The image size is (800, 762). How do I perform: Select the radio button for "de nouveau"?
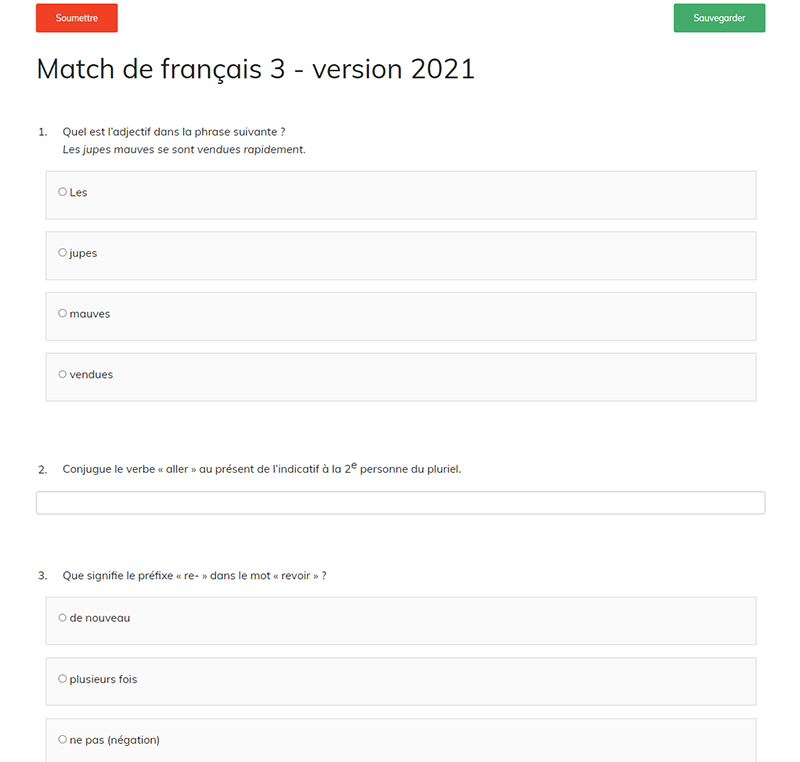click(x=62, y=618)
